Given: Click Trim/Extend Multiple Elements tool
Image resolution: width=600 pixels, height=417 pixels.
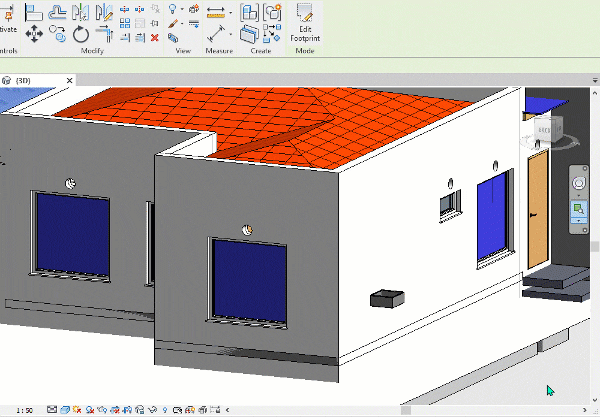Looking at the screenshot, I should (140, 37).
